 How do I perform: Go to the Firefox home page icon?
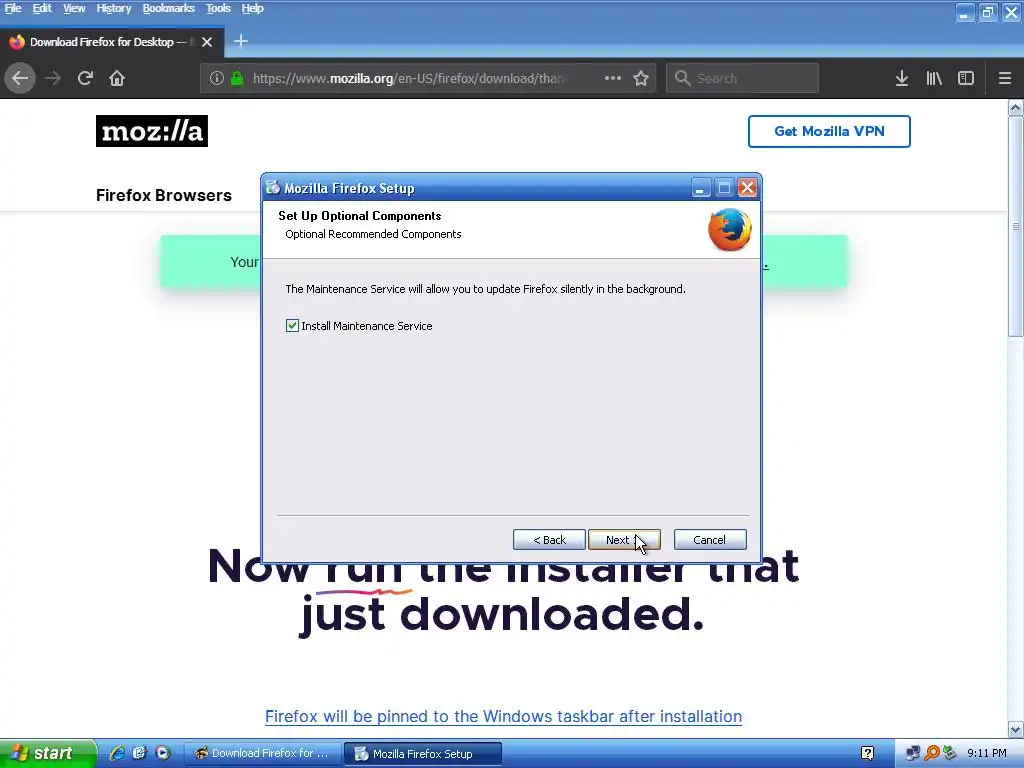pyautogui.click(x=117, y=78)
